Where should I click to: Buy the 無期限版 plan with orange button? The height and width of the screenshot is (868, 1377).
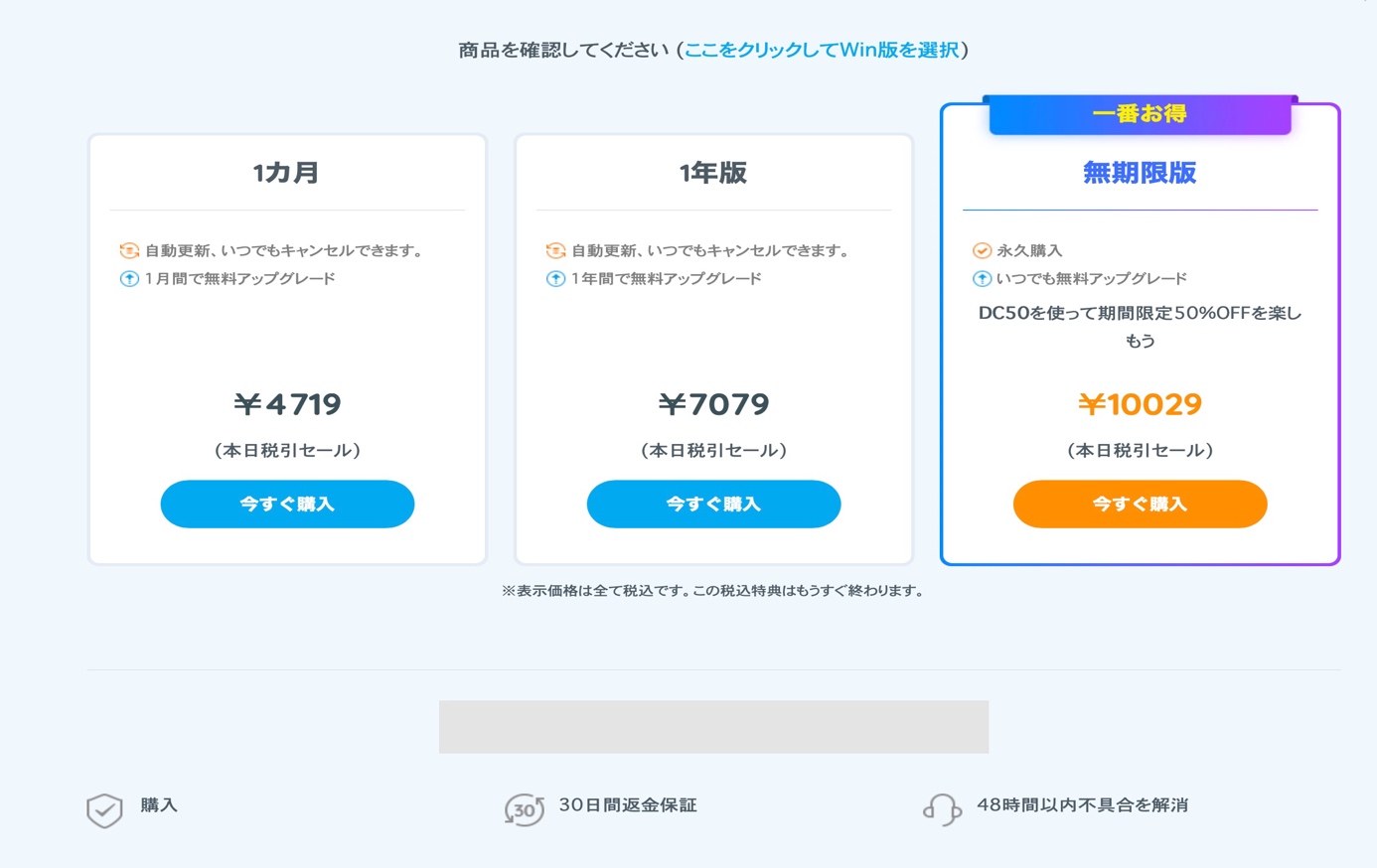point(1140,504)
